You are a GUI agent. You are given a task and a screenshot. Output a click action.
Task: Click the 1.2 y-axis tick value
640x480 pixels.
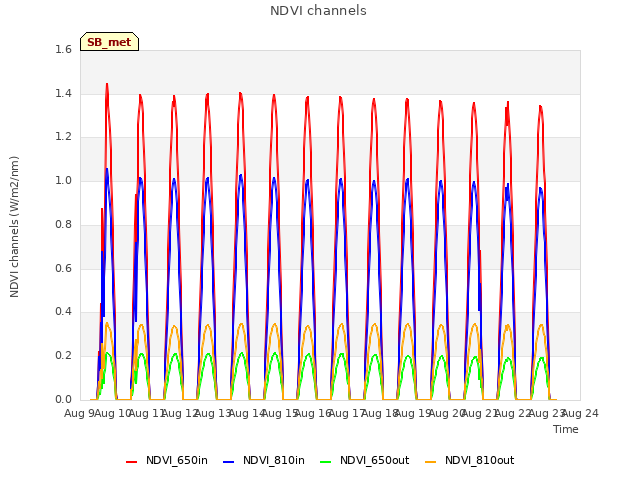pos(63,137)
